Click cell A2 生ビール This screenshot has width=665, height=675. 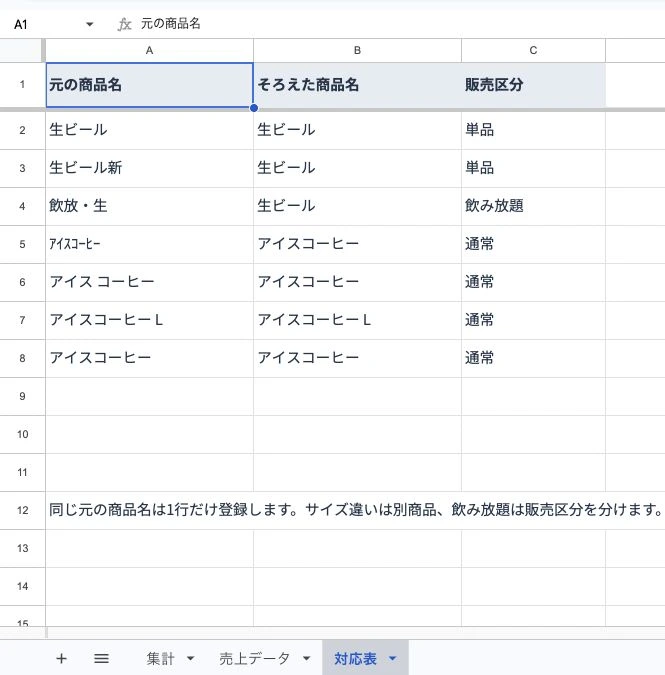[149, 130]
